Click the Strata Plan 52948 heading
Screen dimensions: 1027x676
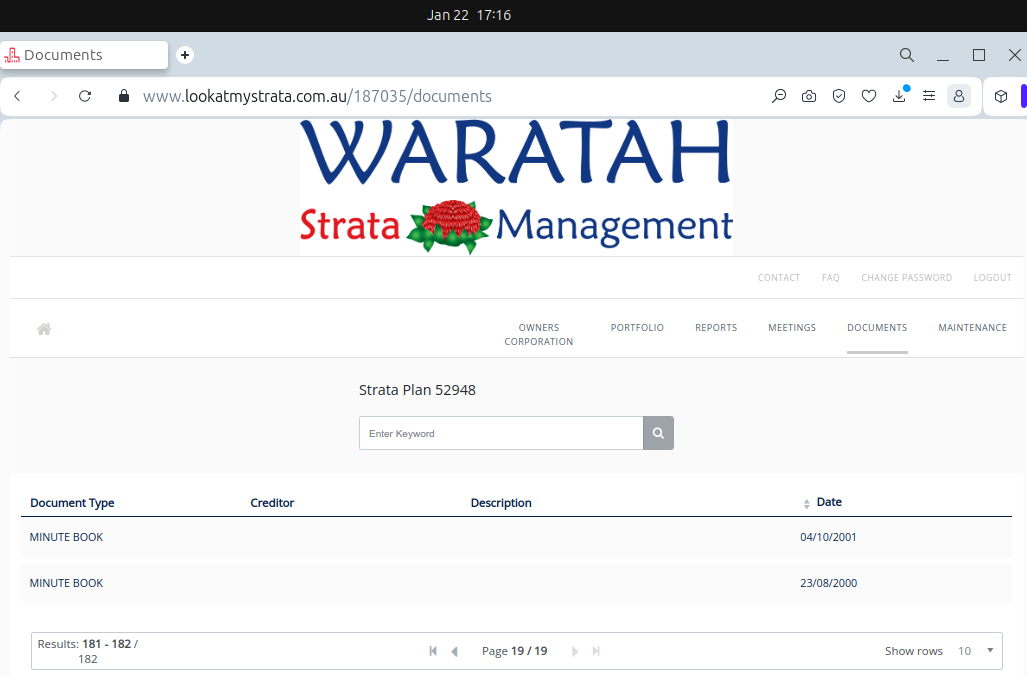tap(417, 390)
